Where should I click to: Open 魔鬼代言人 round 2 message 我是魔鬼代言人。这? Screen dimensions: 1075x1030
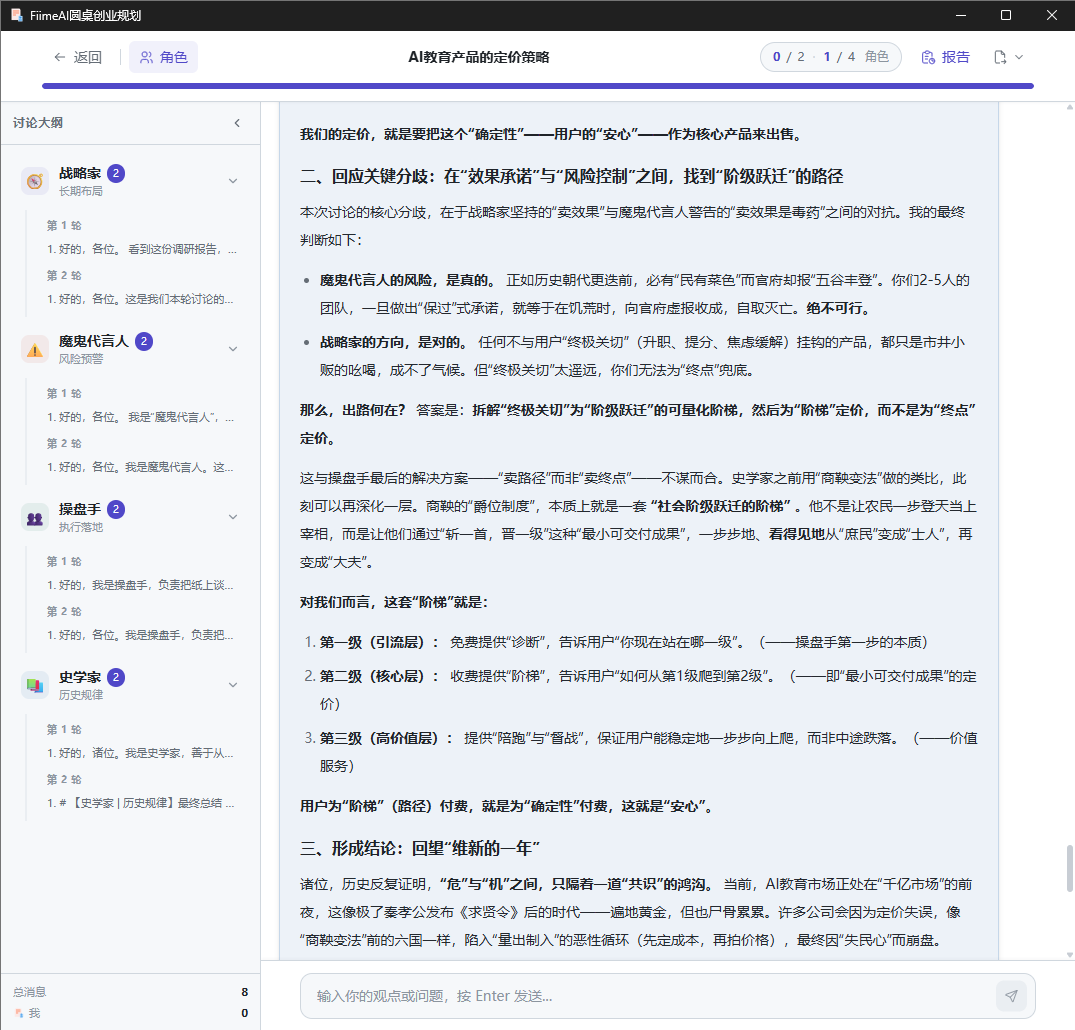coord(141,467)
